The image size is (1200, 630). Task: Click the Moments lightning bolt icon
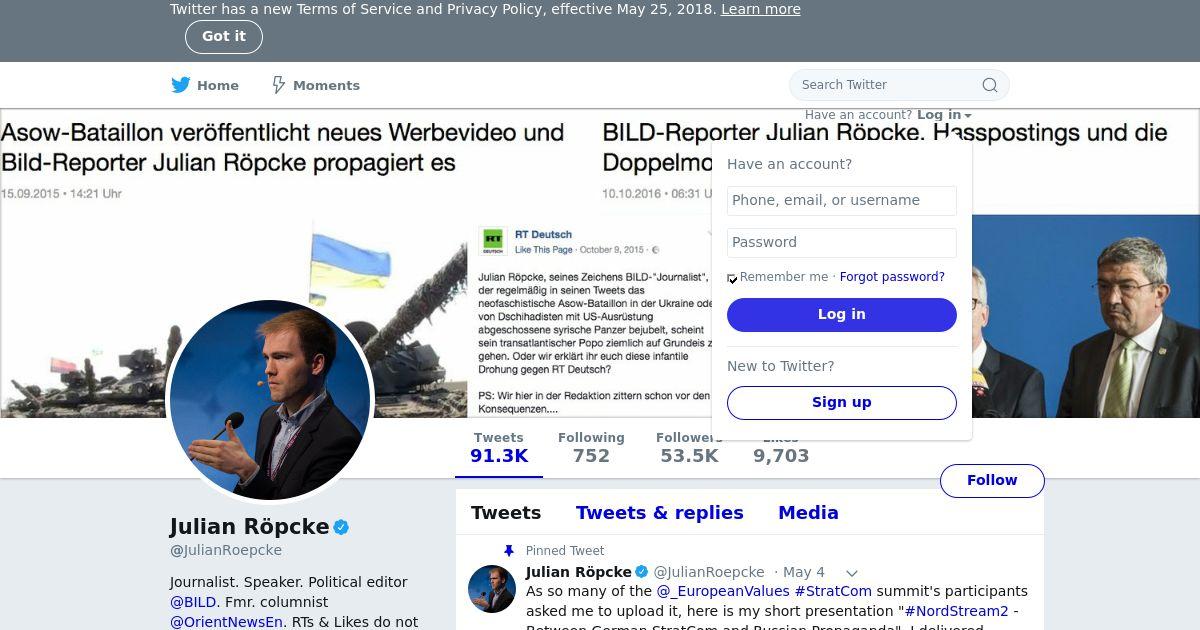(279, 85)
